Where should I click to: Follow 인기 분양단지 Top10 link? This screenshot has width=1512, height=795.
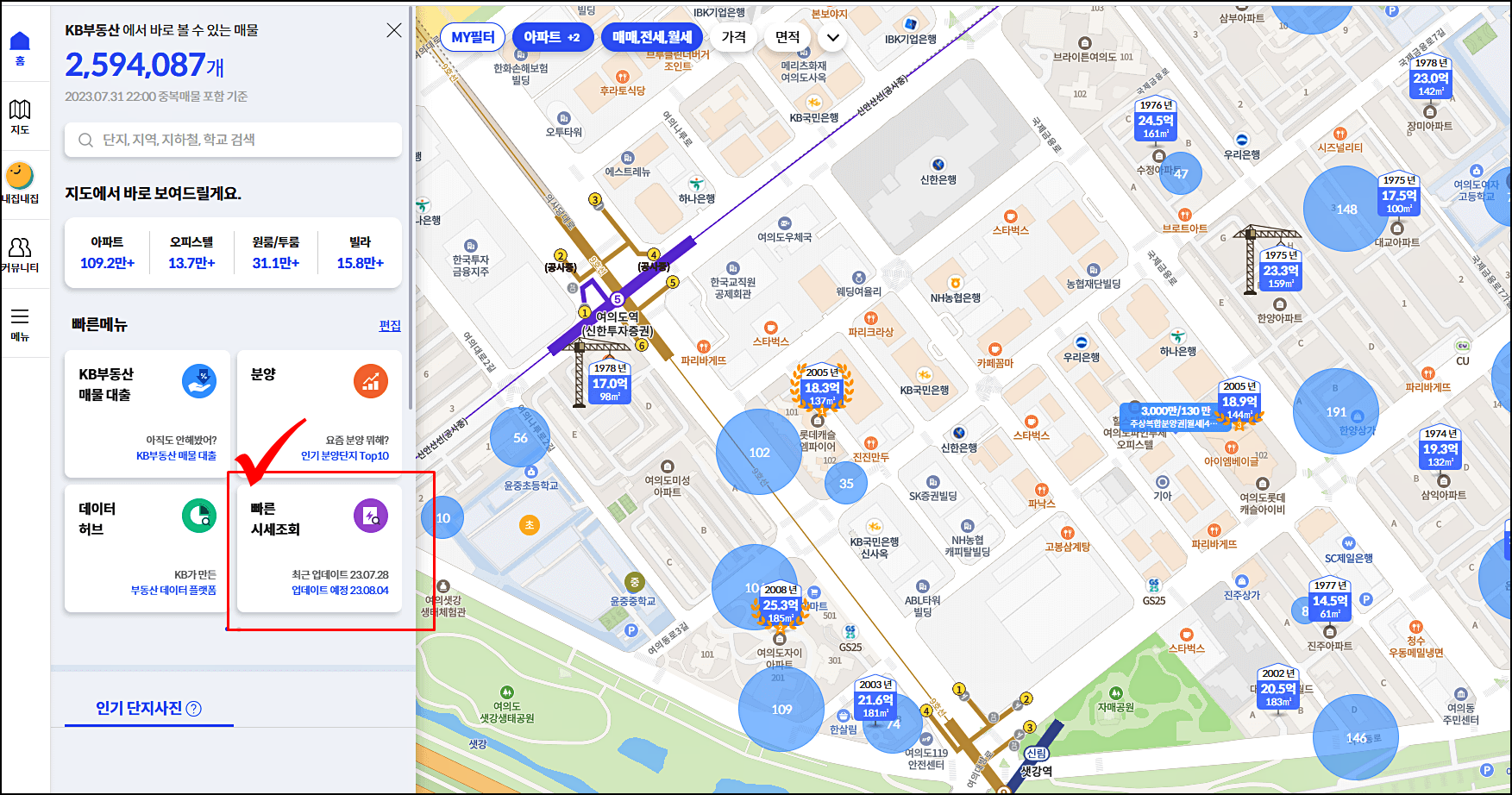tap(345, 456)
